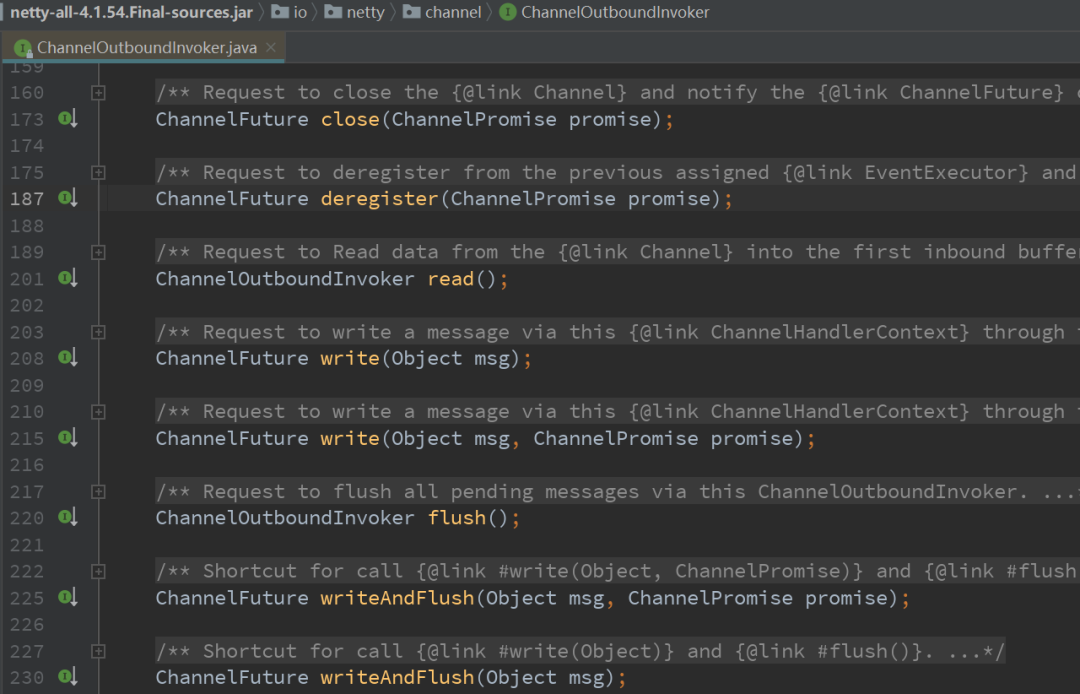1080x694 pixels.
Task: Click ChannelOutboundInvoker return type on line 201
Action: pos(285,279)
